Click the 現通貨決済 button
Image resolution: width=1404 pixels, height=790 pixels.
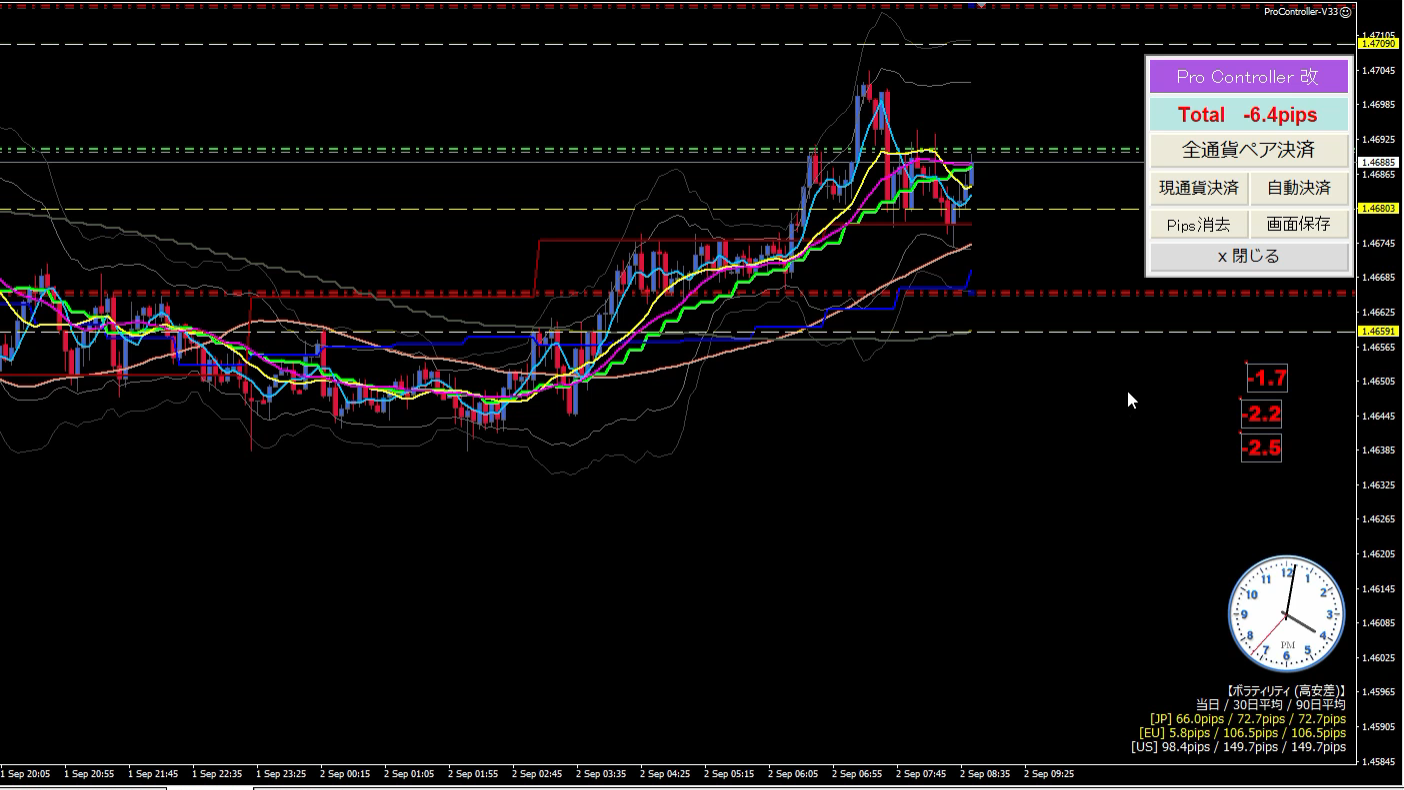click(1199, 187)
